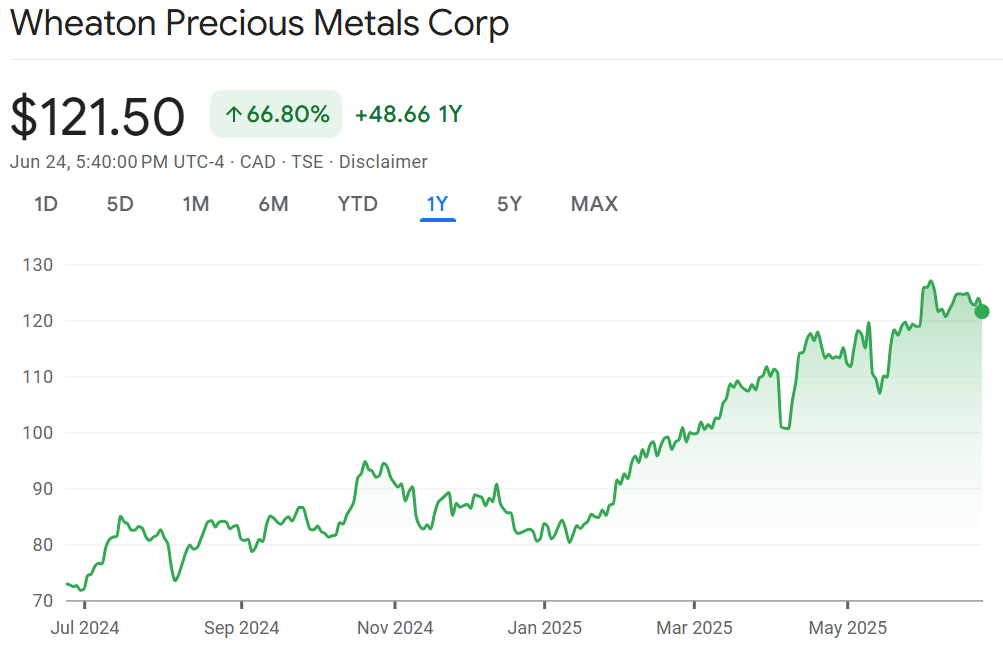Show the 1M chart view
The image size is (1003, 655).
coord(196,204)
